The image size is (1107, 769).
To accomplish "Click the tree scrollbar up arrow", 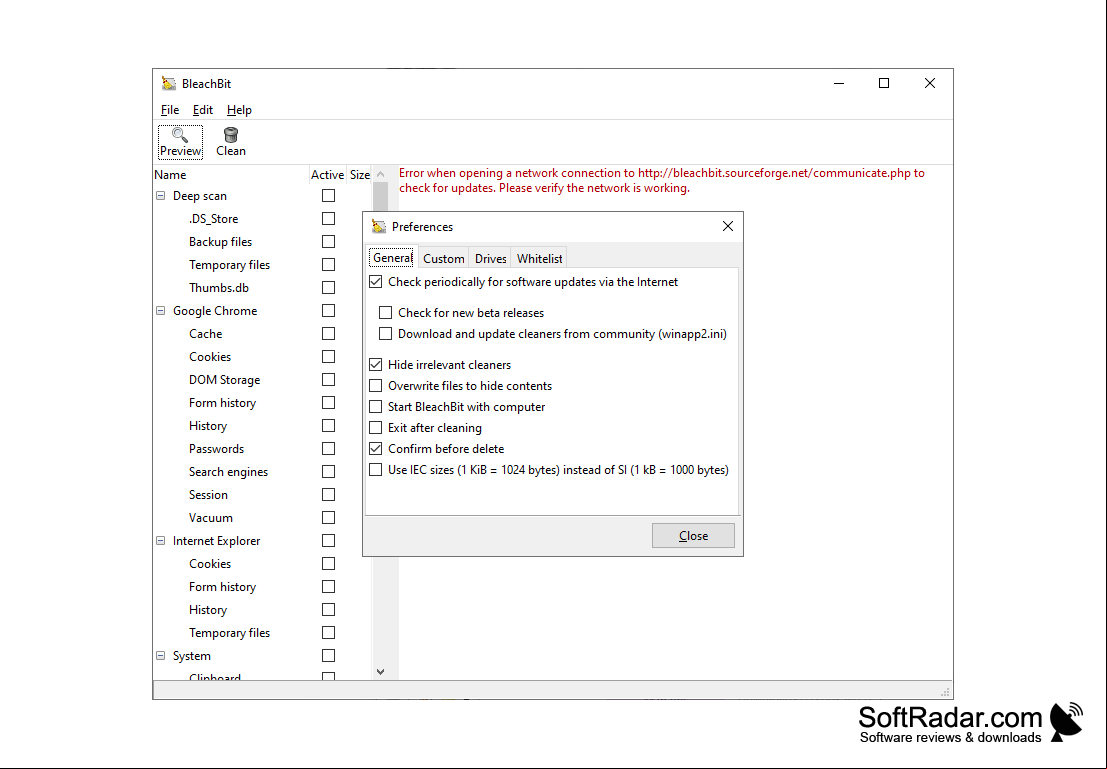I will coord(381,174).
